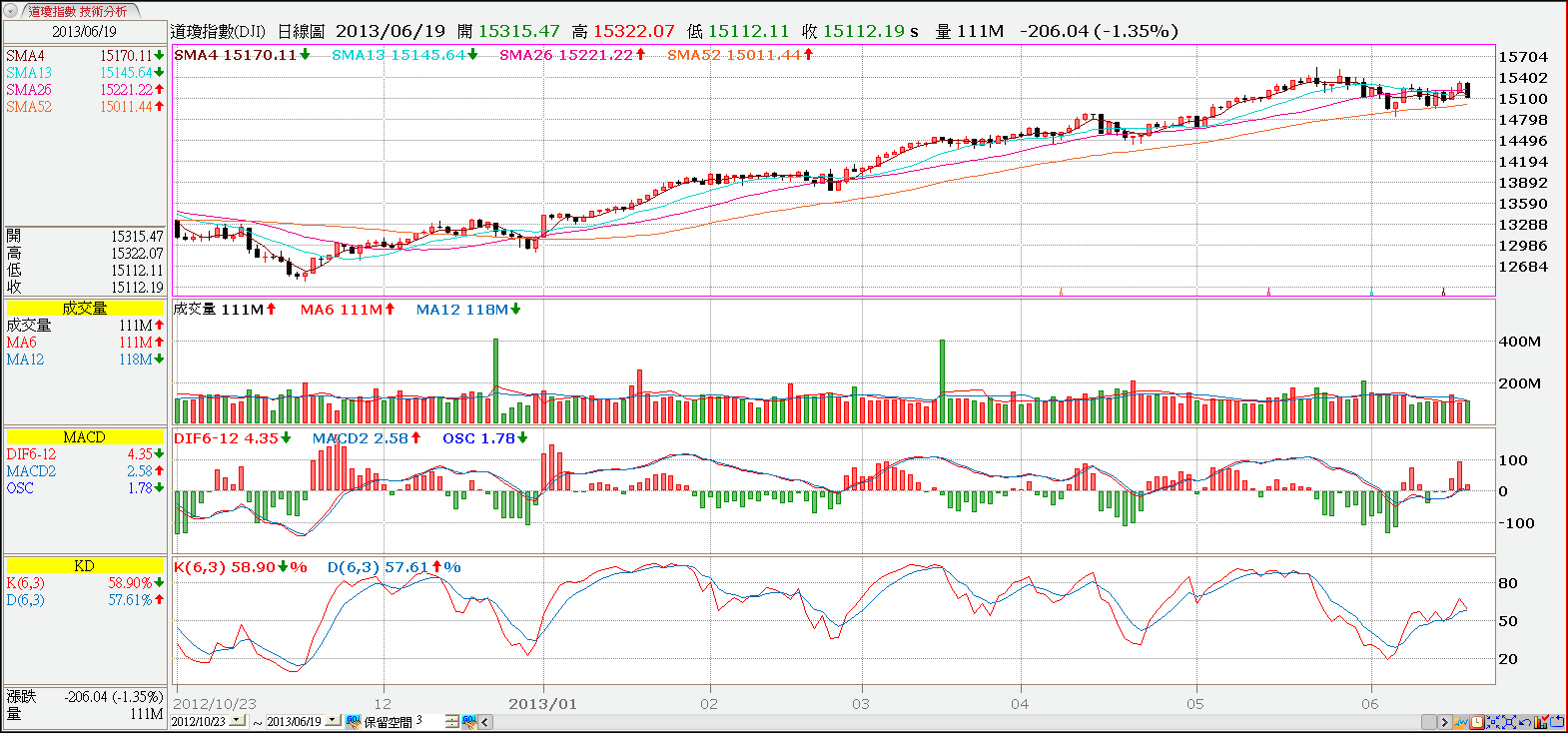Screen dimensions: 1568x733
Task: Click the blue export arrow icon
Action: pyautogui.click(x=1557, y=721)
